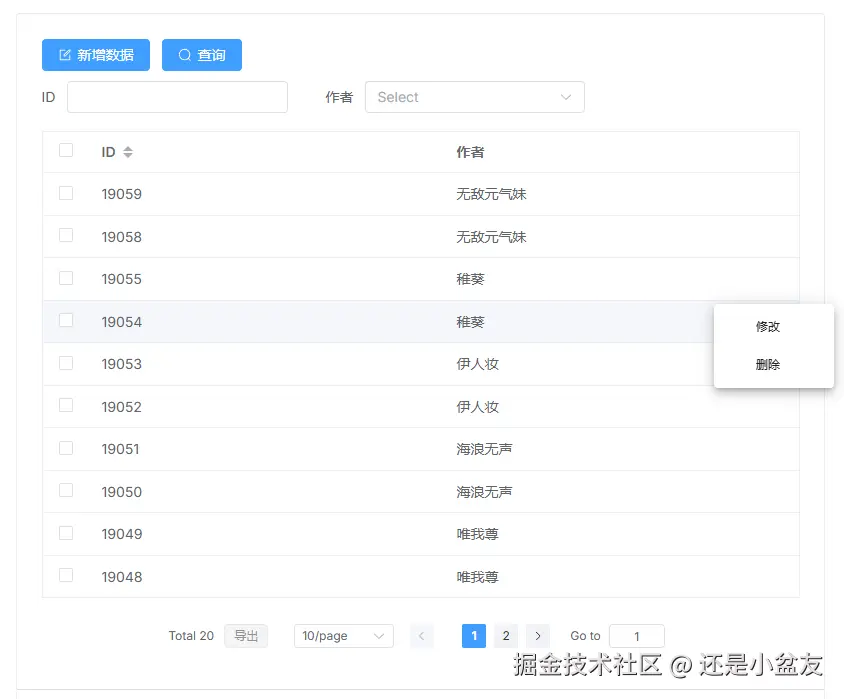Check the row 19048 checkbox
Viewport: 844px width, 699px height.
pyautogui.click(x=66, y=575)
